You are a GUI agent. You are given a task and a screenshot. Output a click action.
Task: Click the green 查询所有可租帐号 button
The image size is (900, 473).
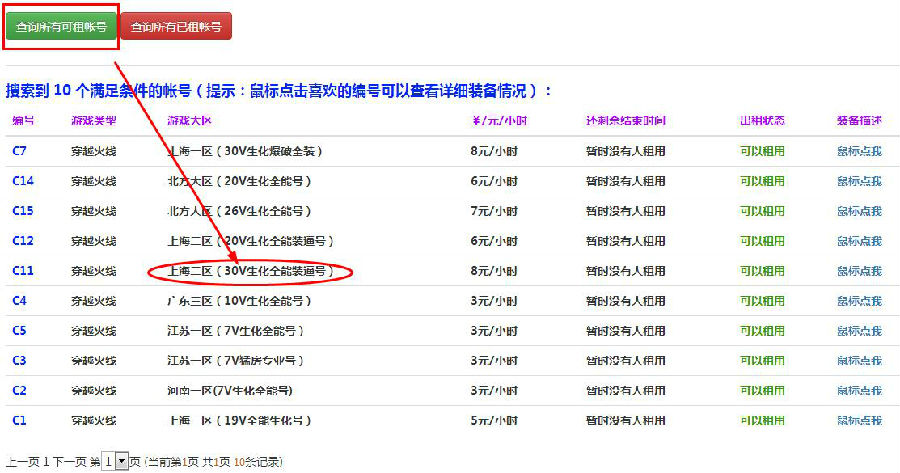coord(61,27)
